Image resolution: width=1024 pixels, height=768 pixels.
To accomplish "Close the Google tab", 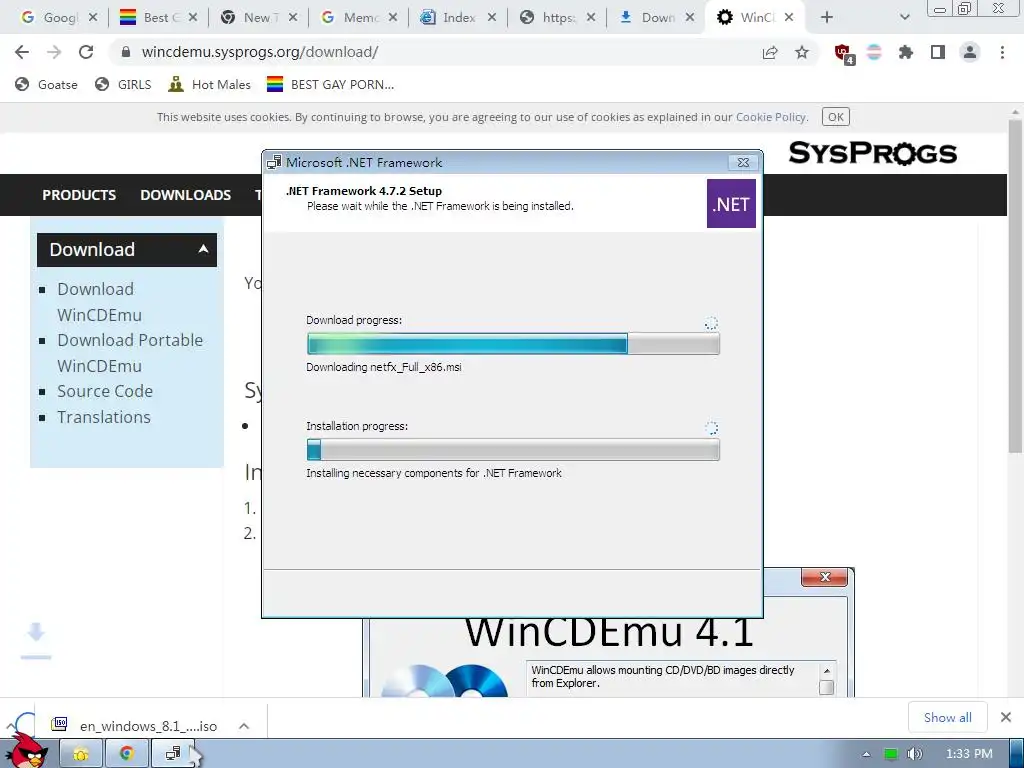I will click(93, 18).
